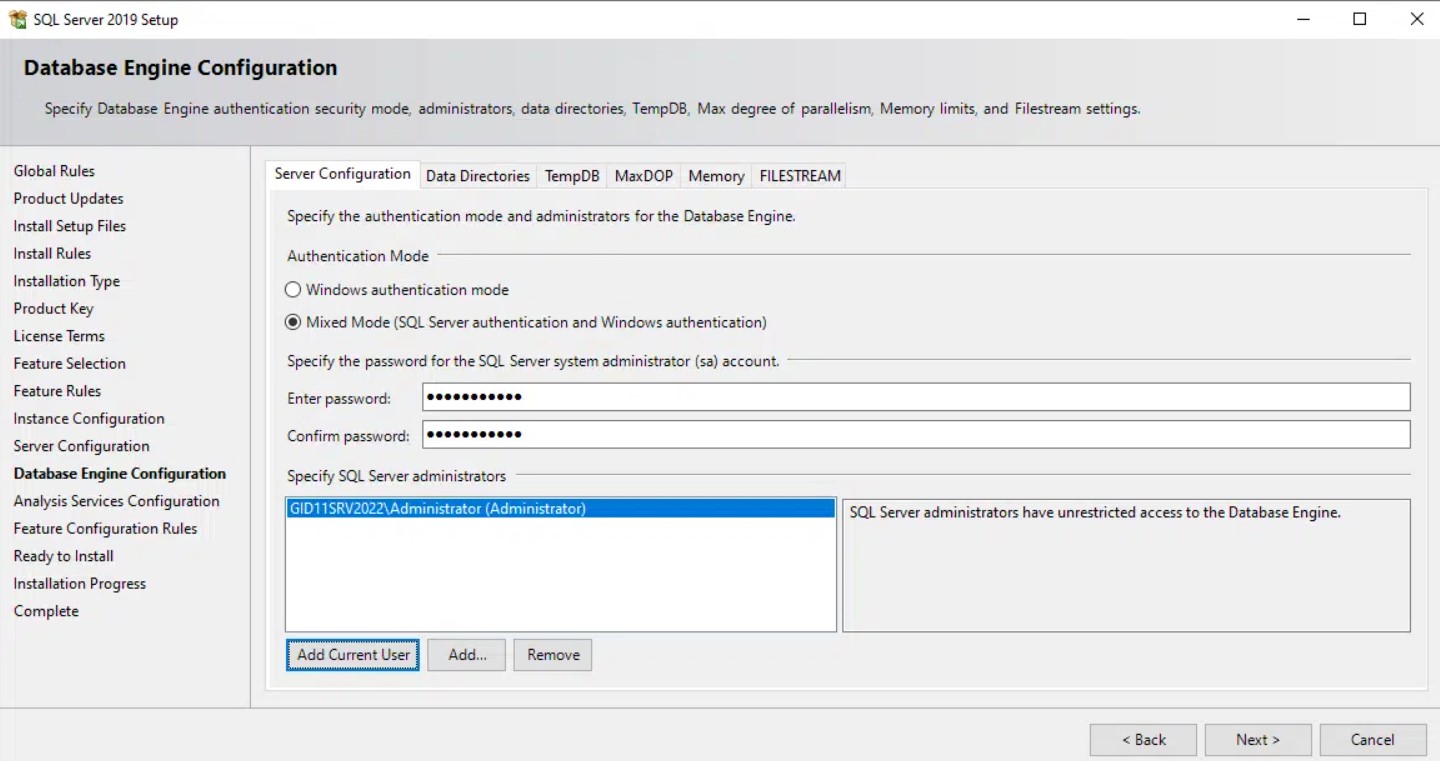Viewport: 1440px width, 761px height.
Task: Click Complete step in sidebar
Action: pos(46,611)
